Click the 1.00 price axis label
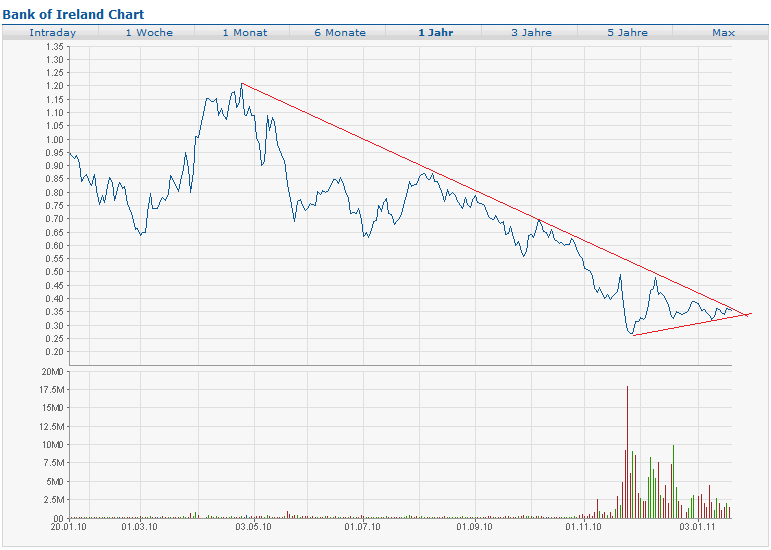This screenshot has height=550, width=771. [x=55, y=140]
